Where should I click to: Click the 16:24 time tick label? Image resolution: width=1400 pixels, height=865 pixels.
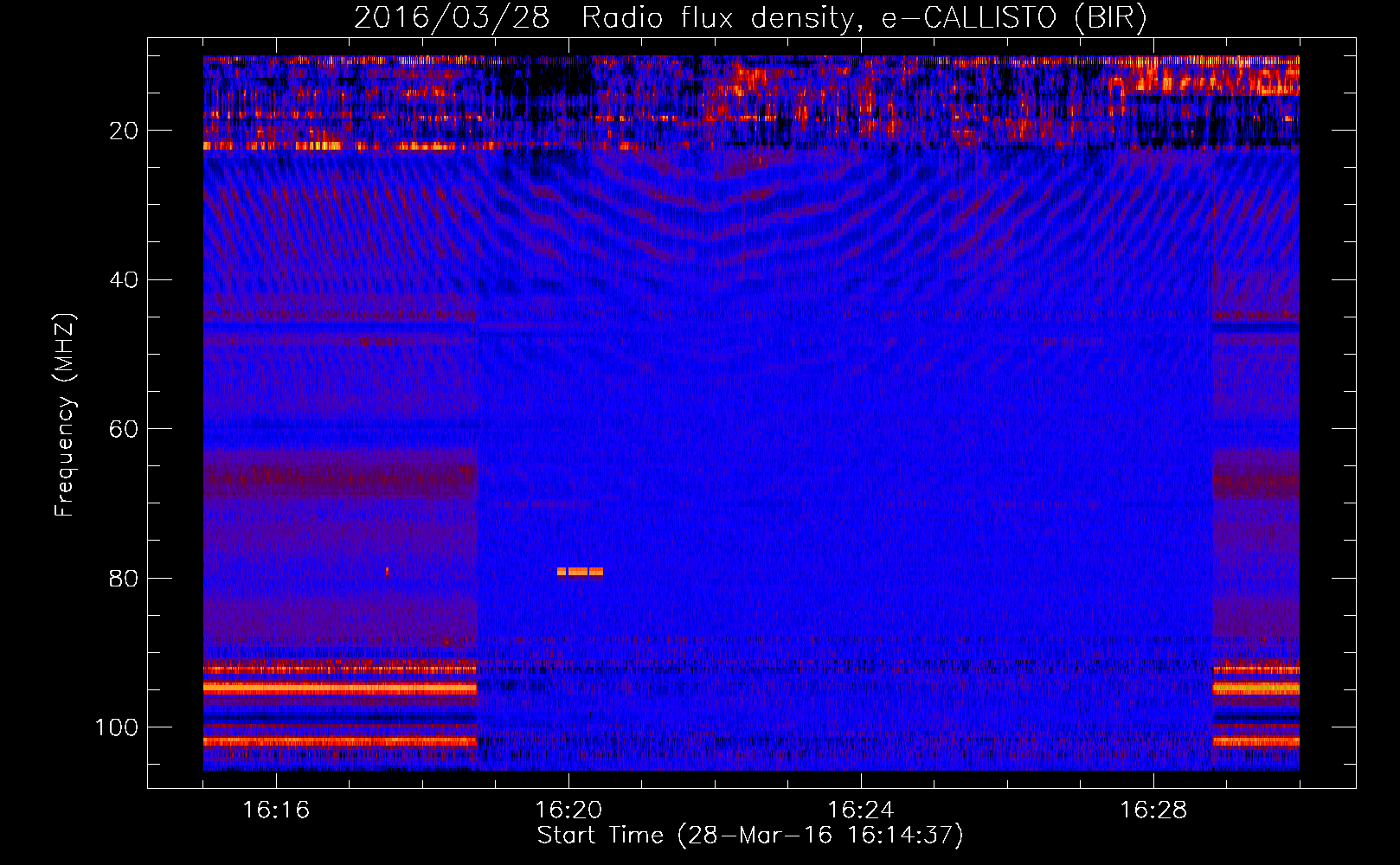(x=861, y=811)
